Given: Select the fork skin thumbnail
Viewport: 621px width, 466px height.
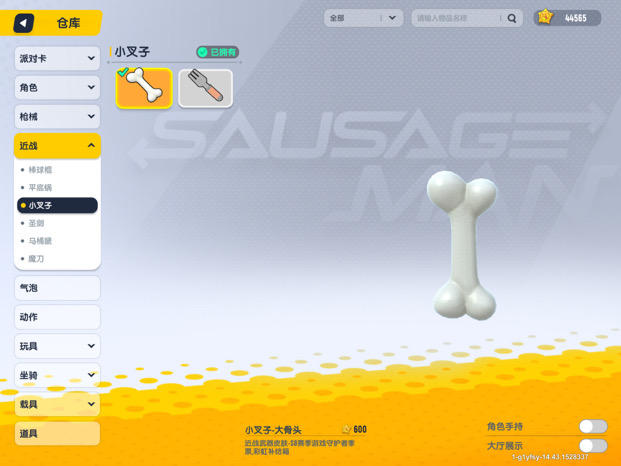Looking at the screenshot, I should (x=206, y=88).
